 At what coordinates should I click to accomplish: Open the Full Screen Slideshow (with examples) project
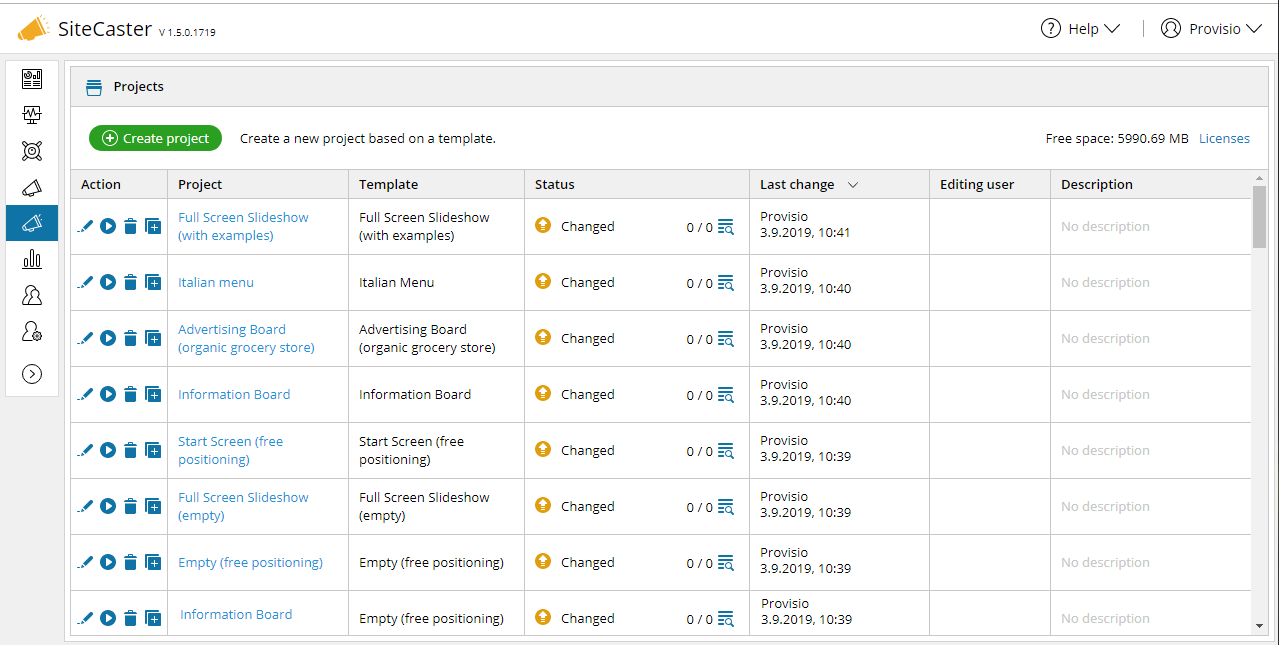[x=243, y=226]
